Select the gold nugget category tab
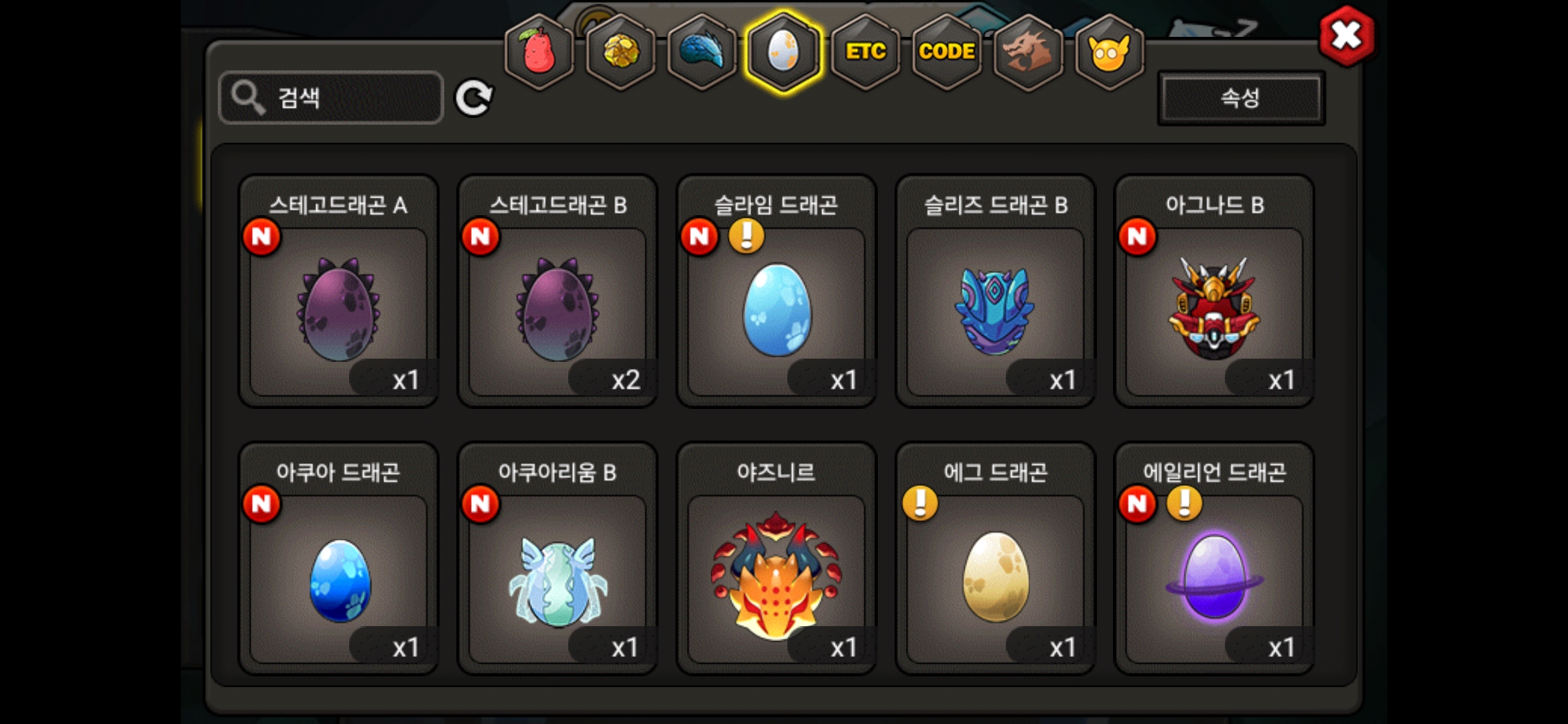 tap(620, 52)
